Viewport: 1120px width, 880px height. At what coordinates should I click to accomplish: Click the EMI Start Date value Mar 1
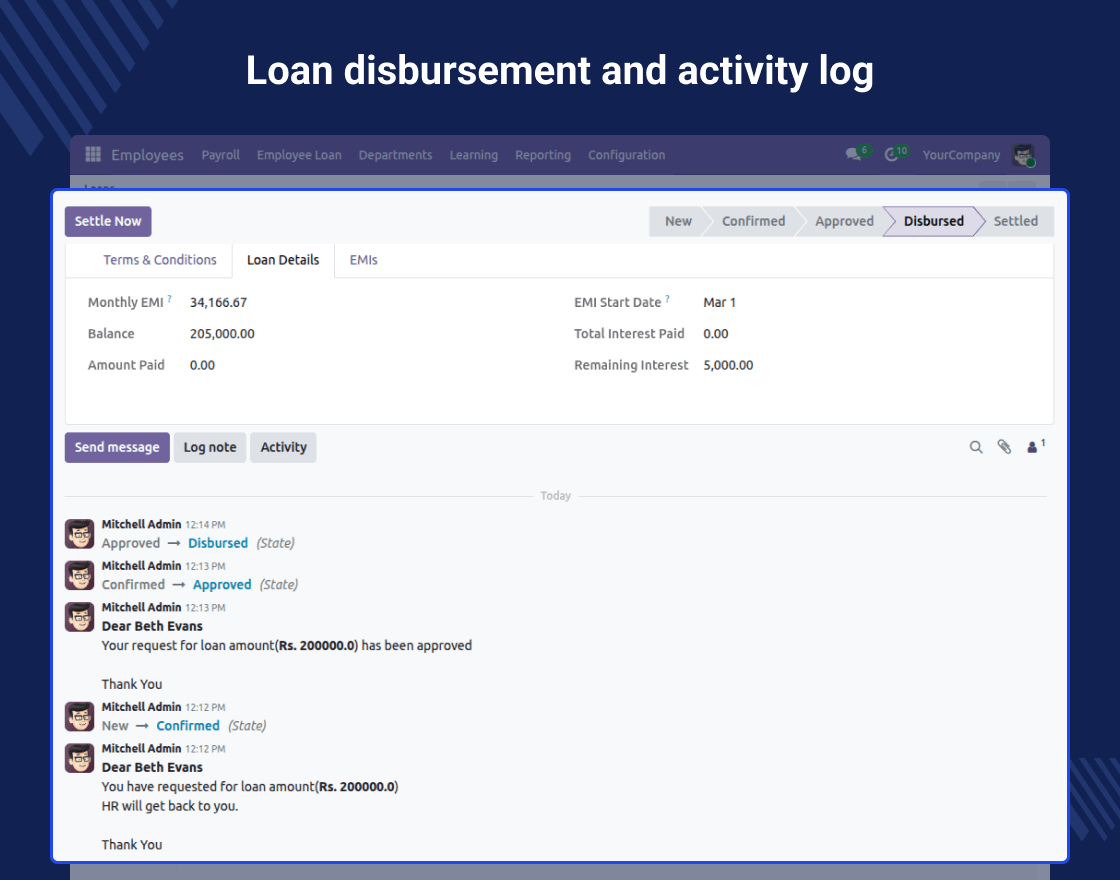pos(719,303)
